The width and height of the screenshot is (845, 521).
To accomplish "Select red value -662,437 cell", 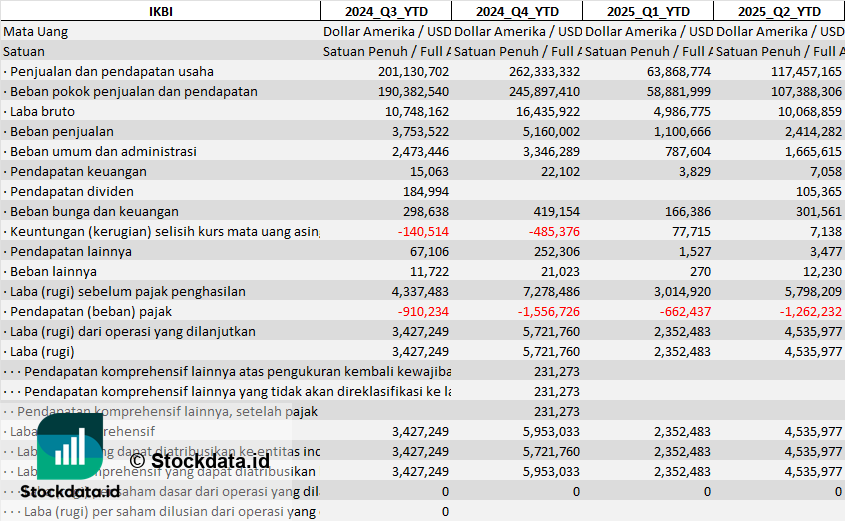I will click(685, 311).
